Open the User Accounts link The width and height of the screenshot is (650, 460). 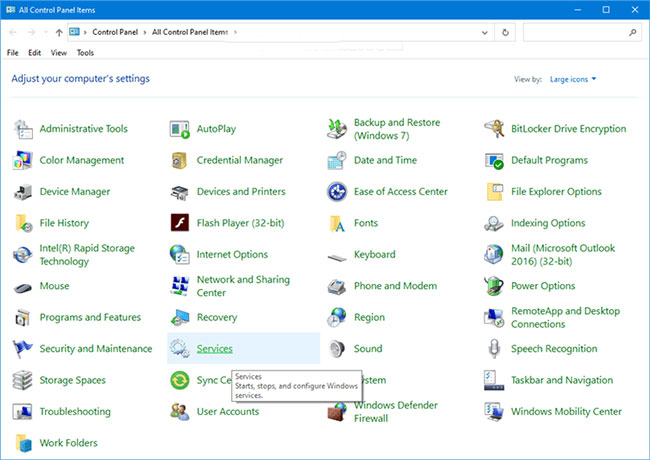(x=228, y=412)
